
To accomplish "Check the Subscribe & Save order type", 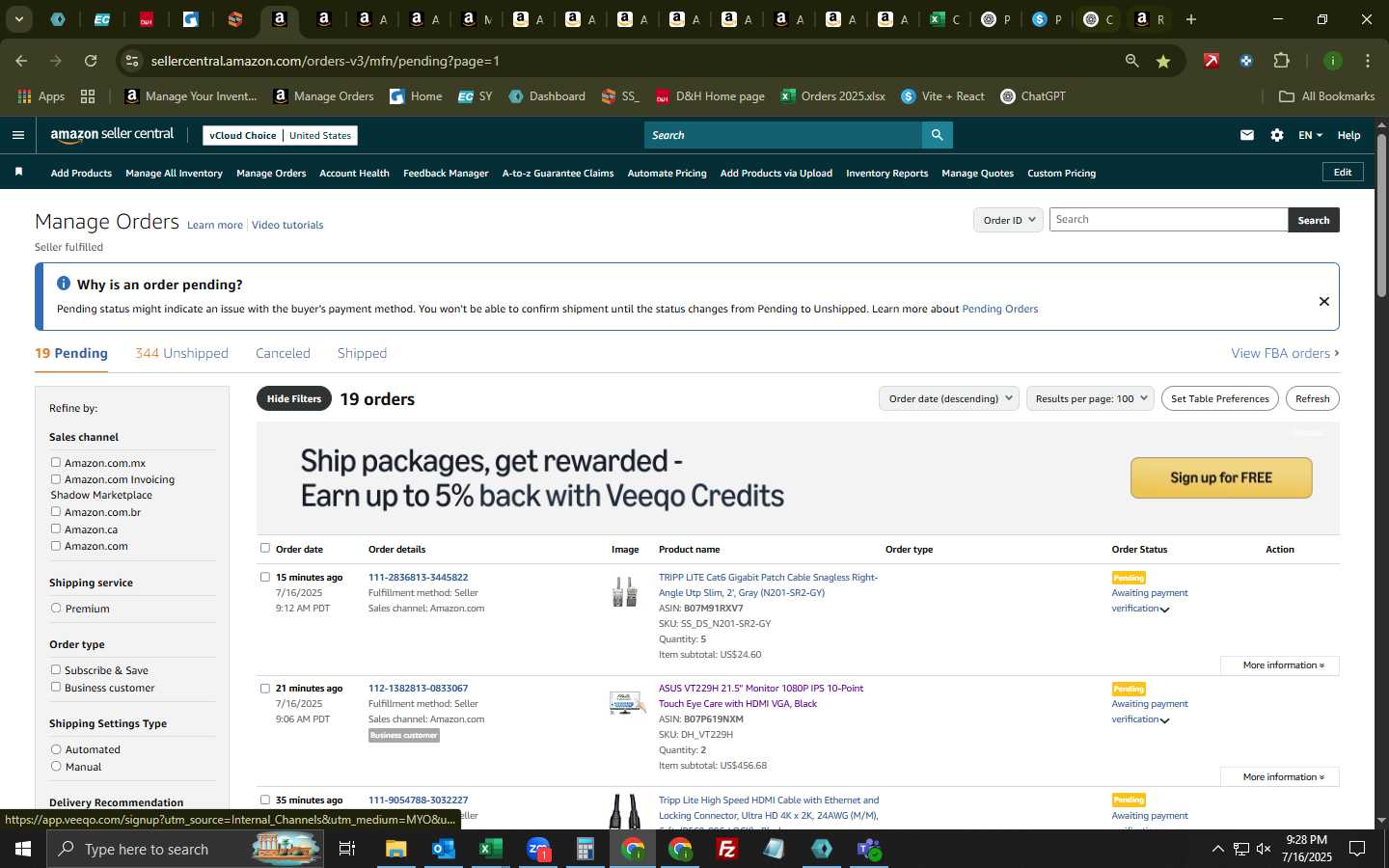I will tap(56, 670).
